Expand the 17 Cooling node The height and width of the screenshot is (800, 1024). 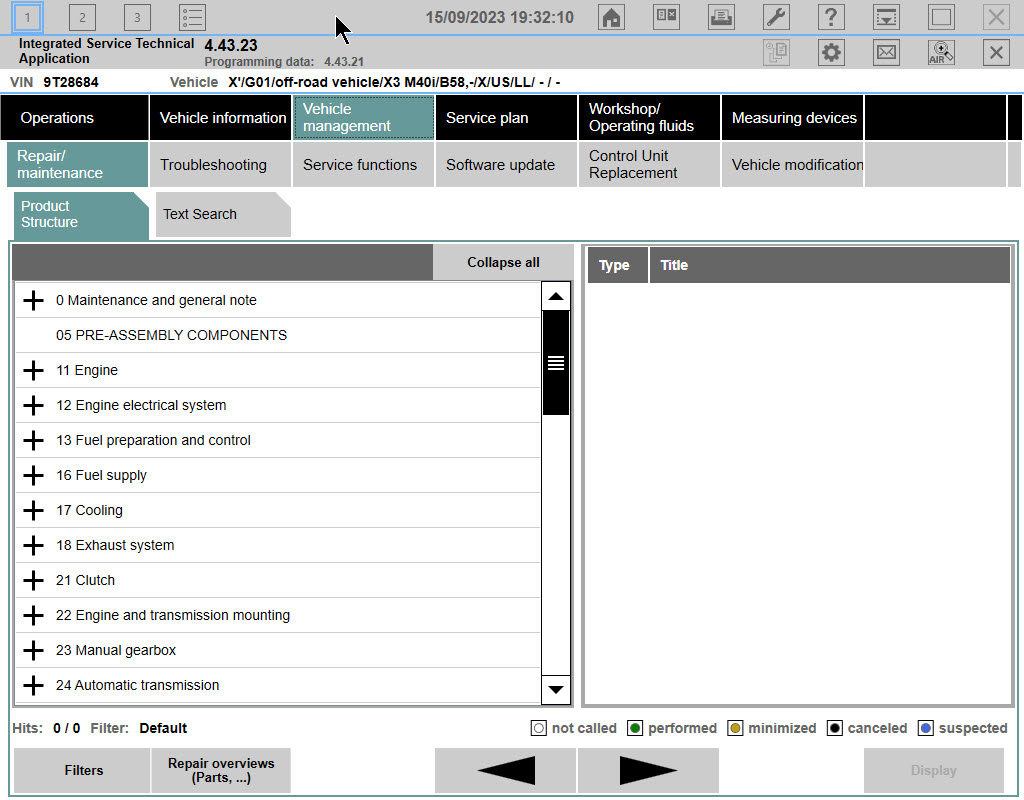pos(33,510)
